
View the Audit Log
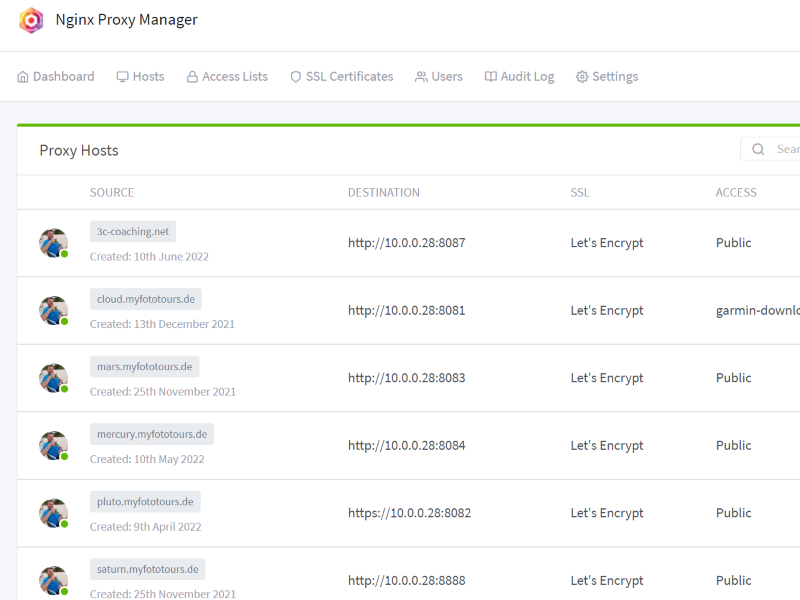coord(519,77)
